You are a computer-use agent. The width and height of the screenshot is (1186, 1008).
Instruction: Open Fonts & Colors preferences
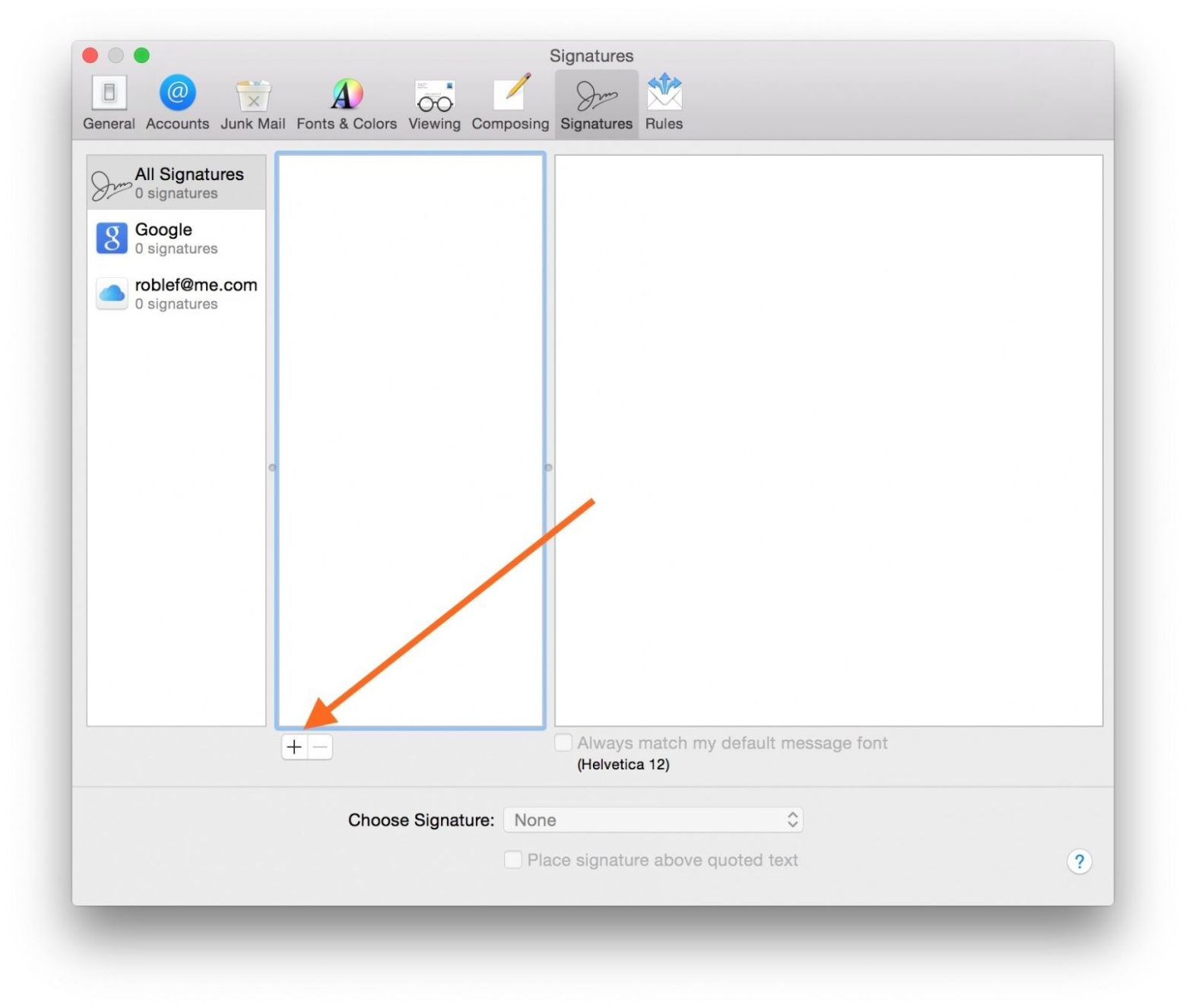[346, 103]
